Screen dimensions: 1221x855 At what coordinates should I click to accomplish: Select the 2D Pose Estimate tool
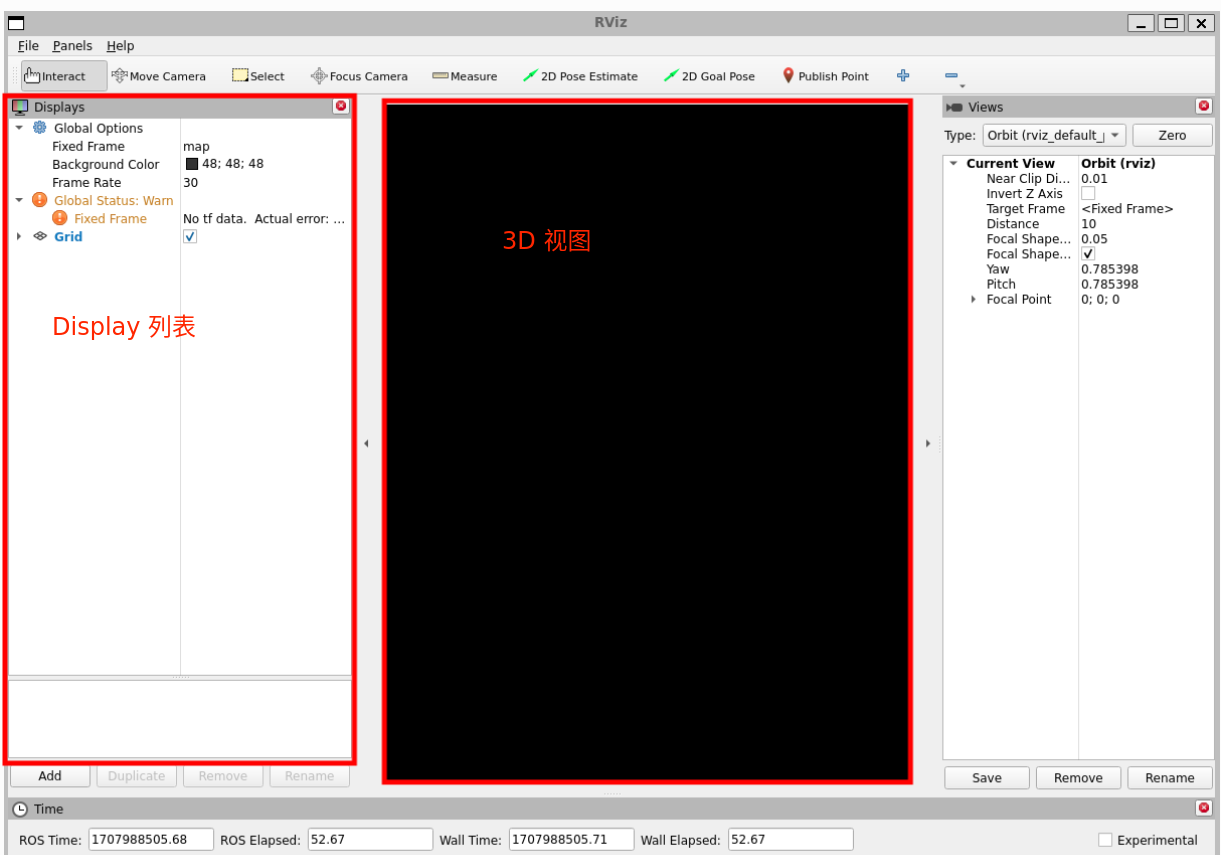[580, 76]
